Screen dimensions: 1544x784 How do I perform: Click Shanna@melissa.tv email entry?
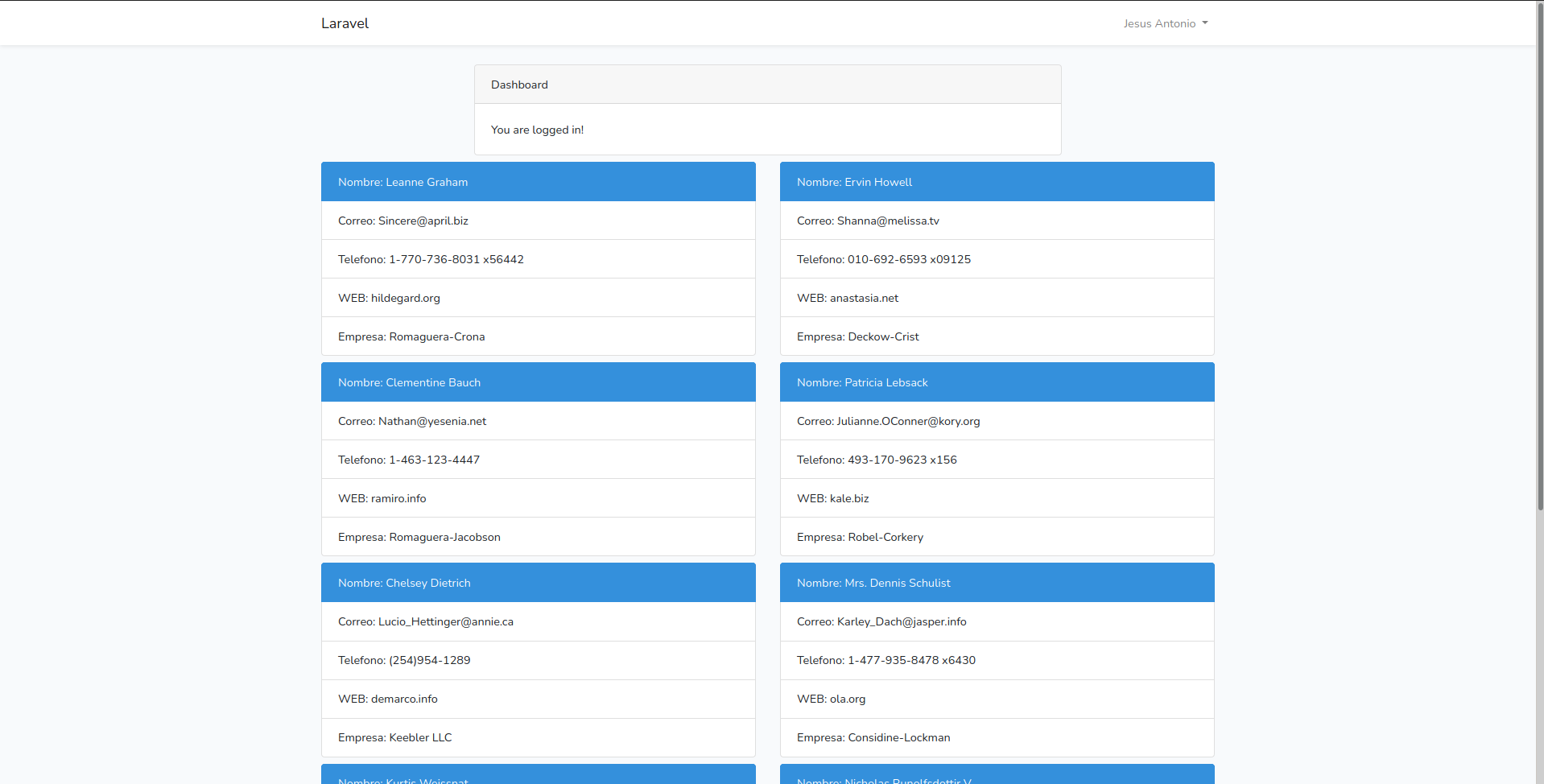(867, 220)
